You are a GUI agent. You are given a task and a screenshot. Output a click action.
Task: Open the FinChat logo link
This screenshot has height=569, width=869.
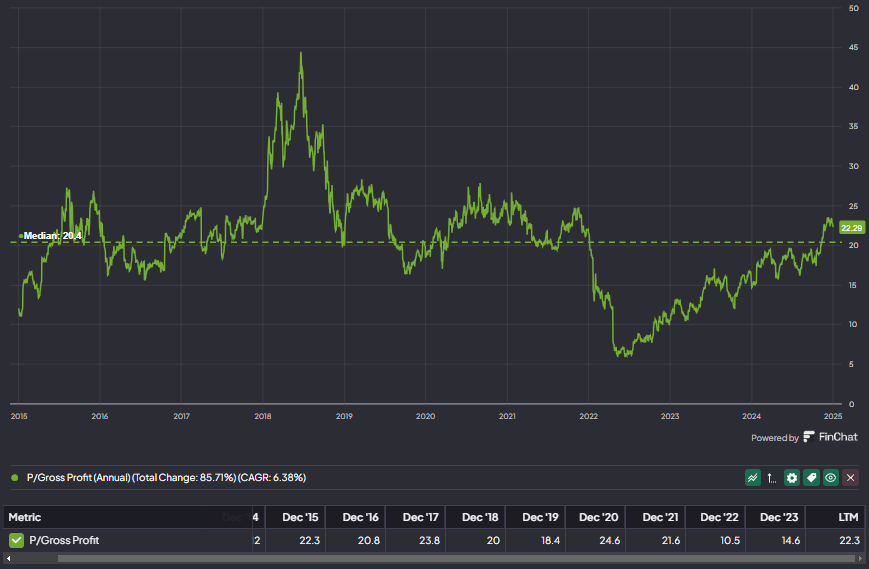click(x=830, y=437)
